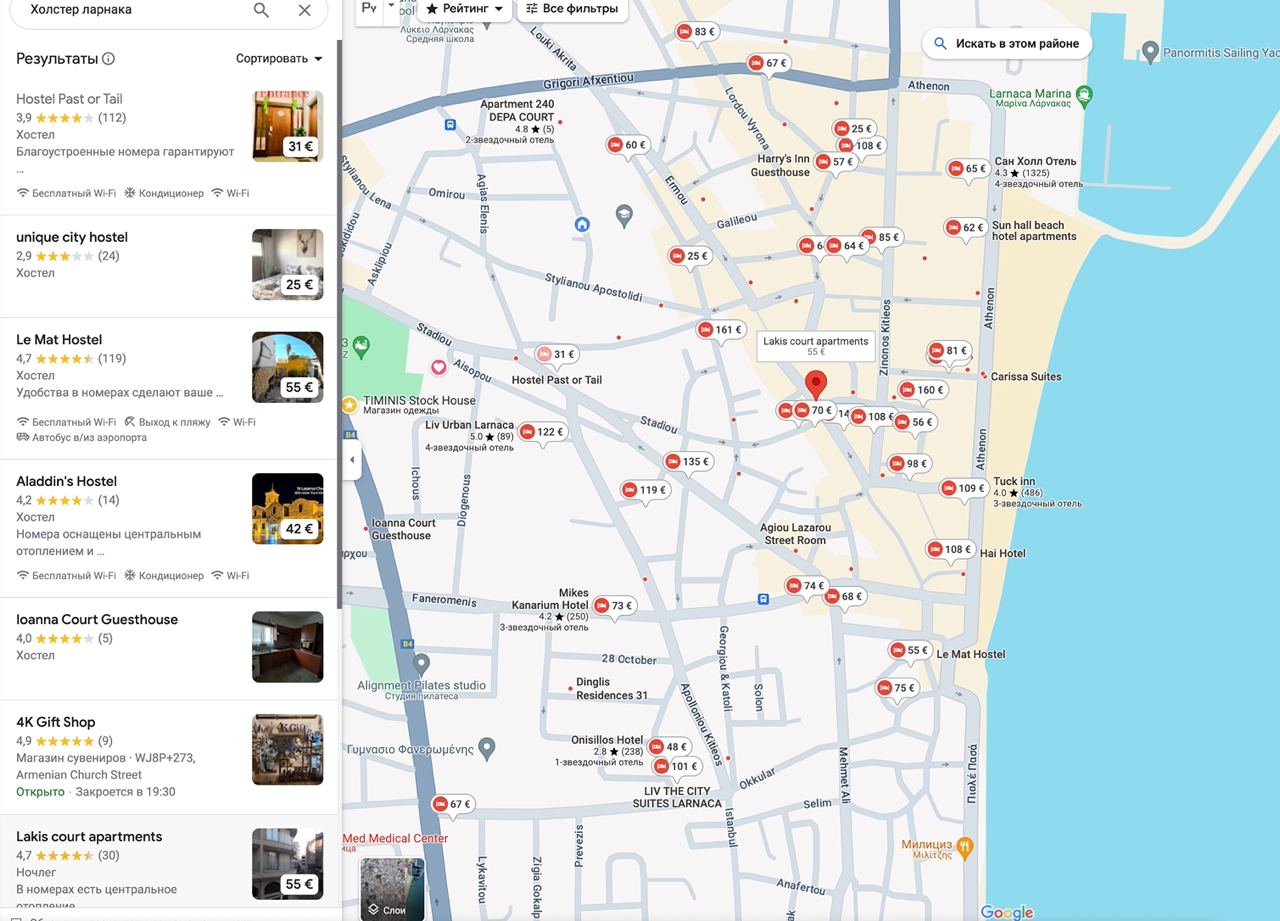Open the Сортировать sort dropdown

pyautogui.click(x=279, y=59)
